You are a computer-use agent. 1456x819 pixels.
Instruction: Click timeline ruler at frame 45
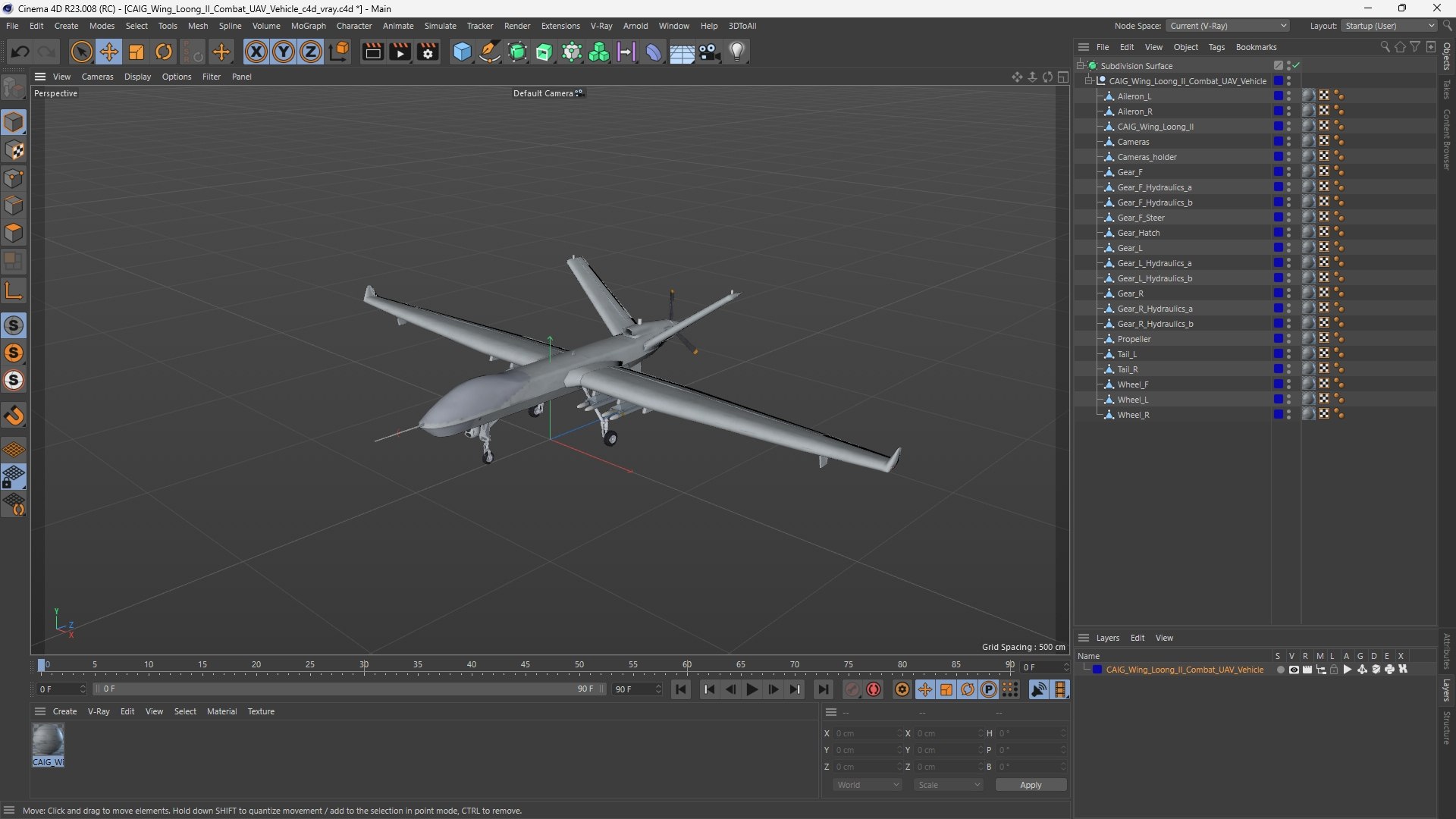[x=526, y=666]
